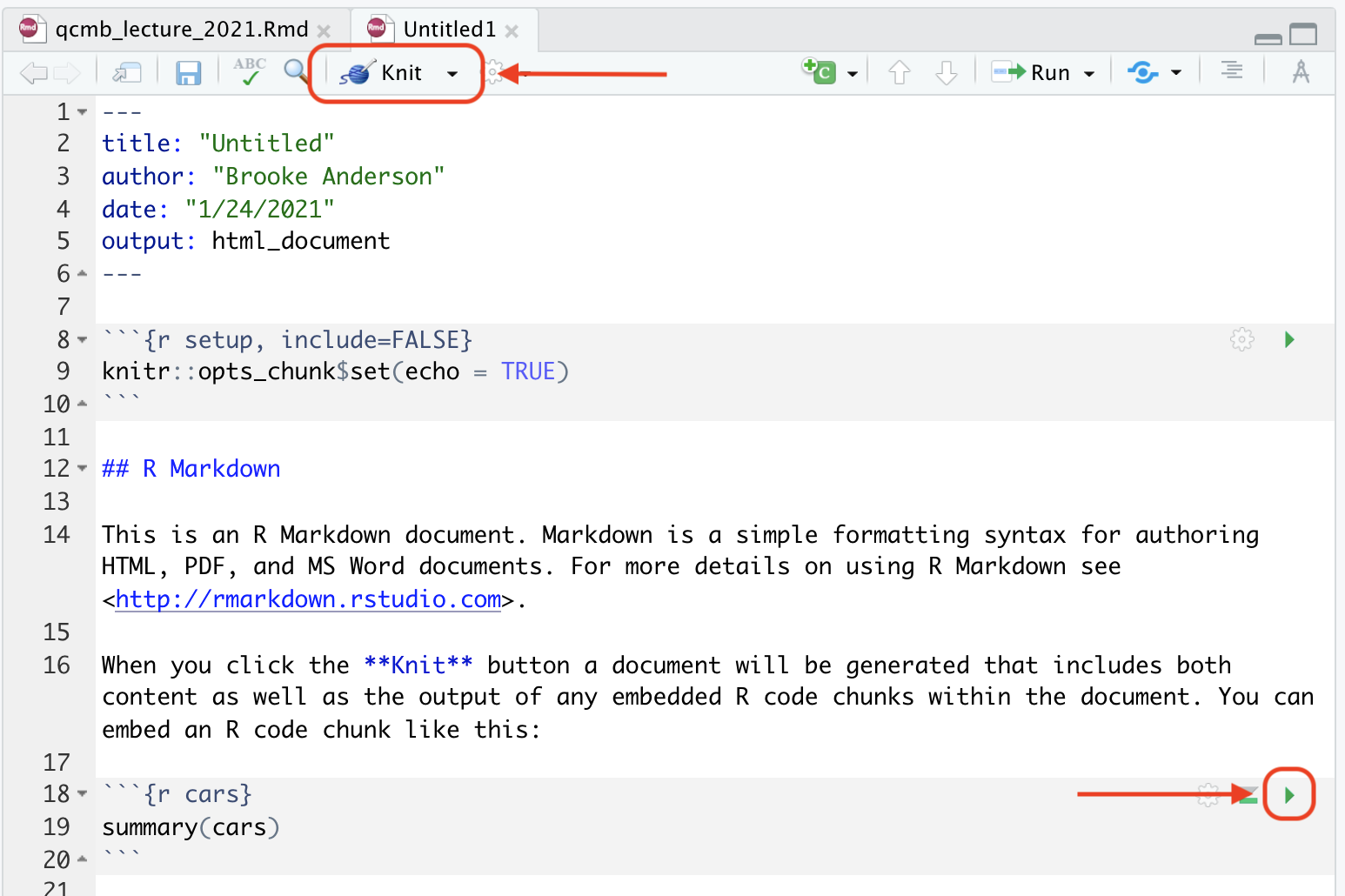This screenshot has height=896, width=1345.
Task: Click the summary(cars) code line
Action: [x=191, y=827]
